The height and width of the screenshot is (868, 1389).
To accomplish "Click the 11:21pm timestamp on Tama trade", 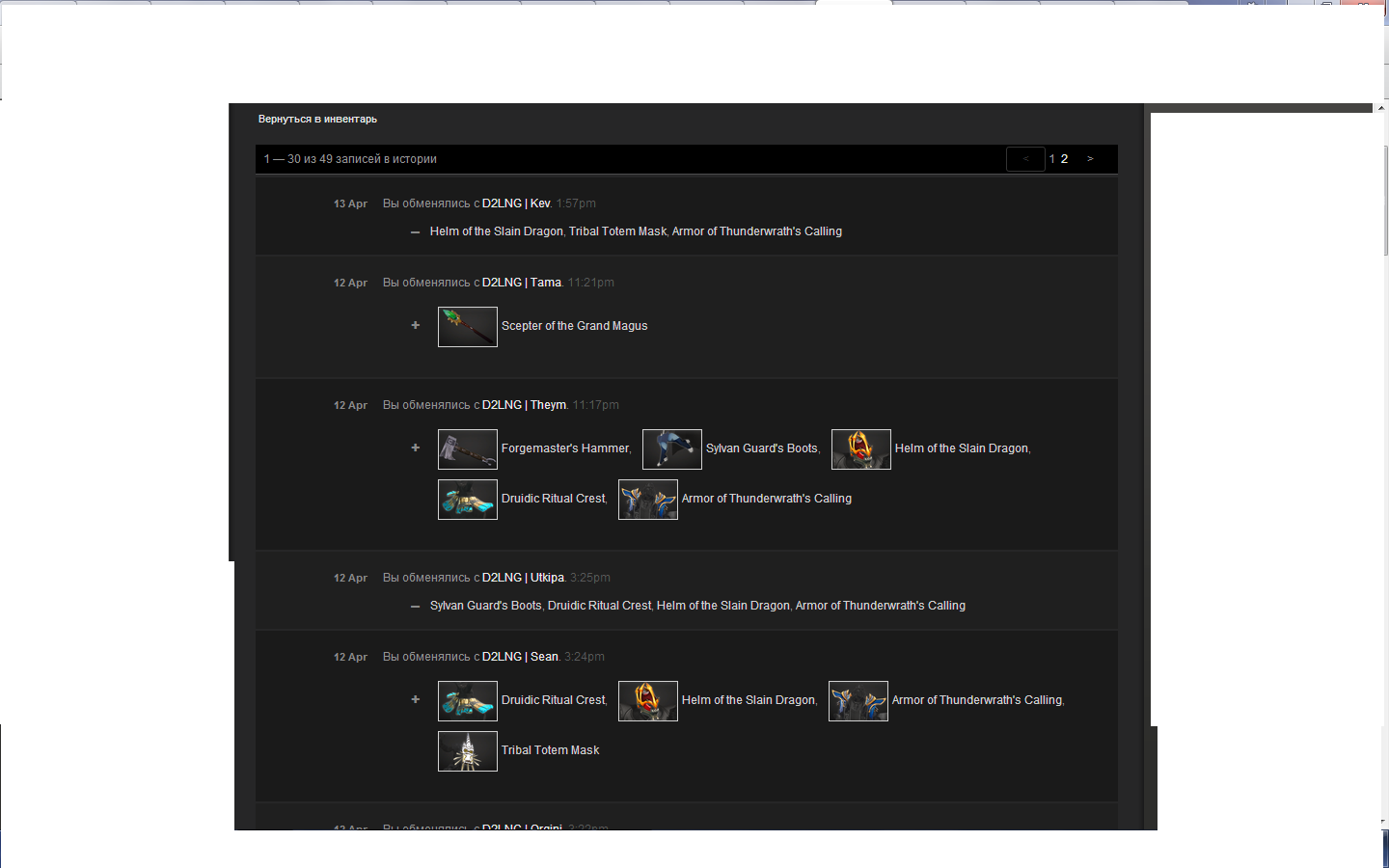I will click(x=590, y=283).
